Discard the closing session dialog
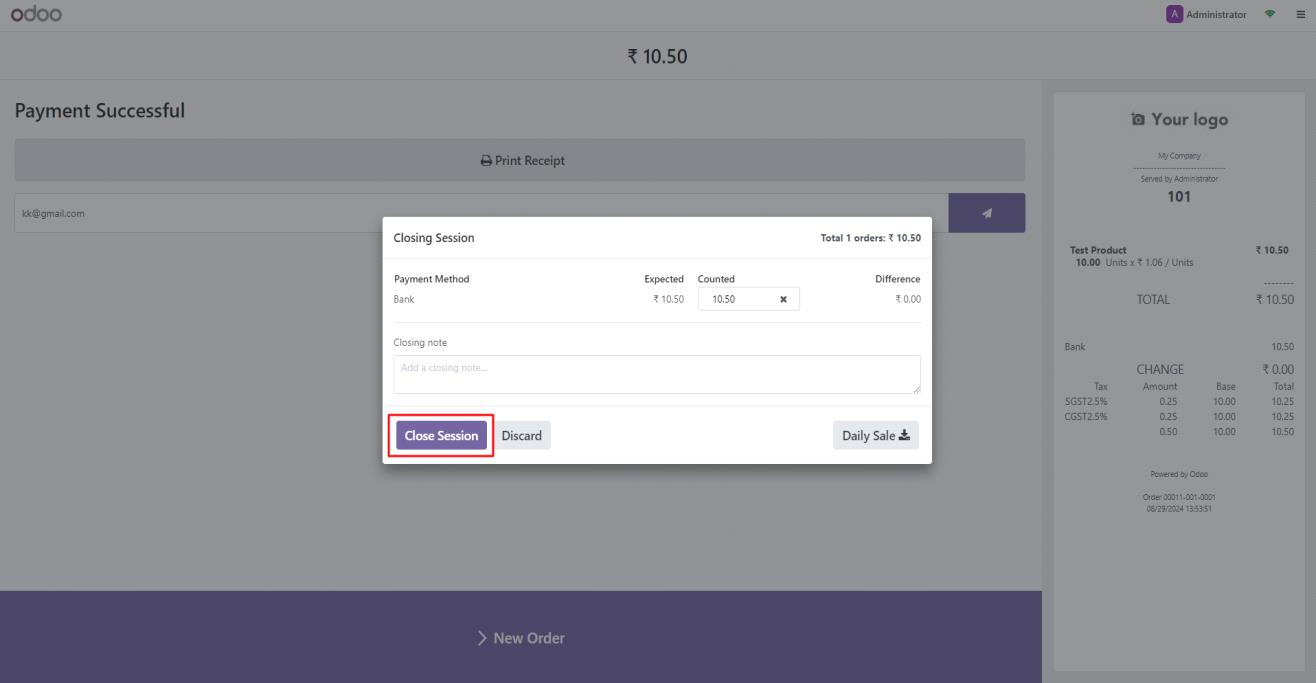Screen dimensions: 1316x683 [521, 436]
